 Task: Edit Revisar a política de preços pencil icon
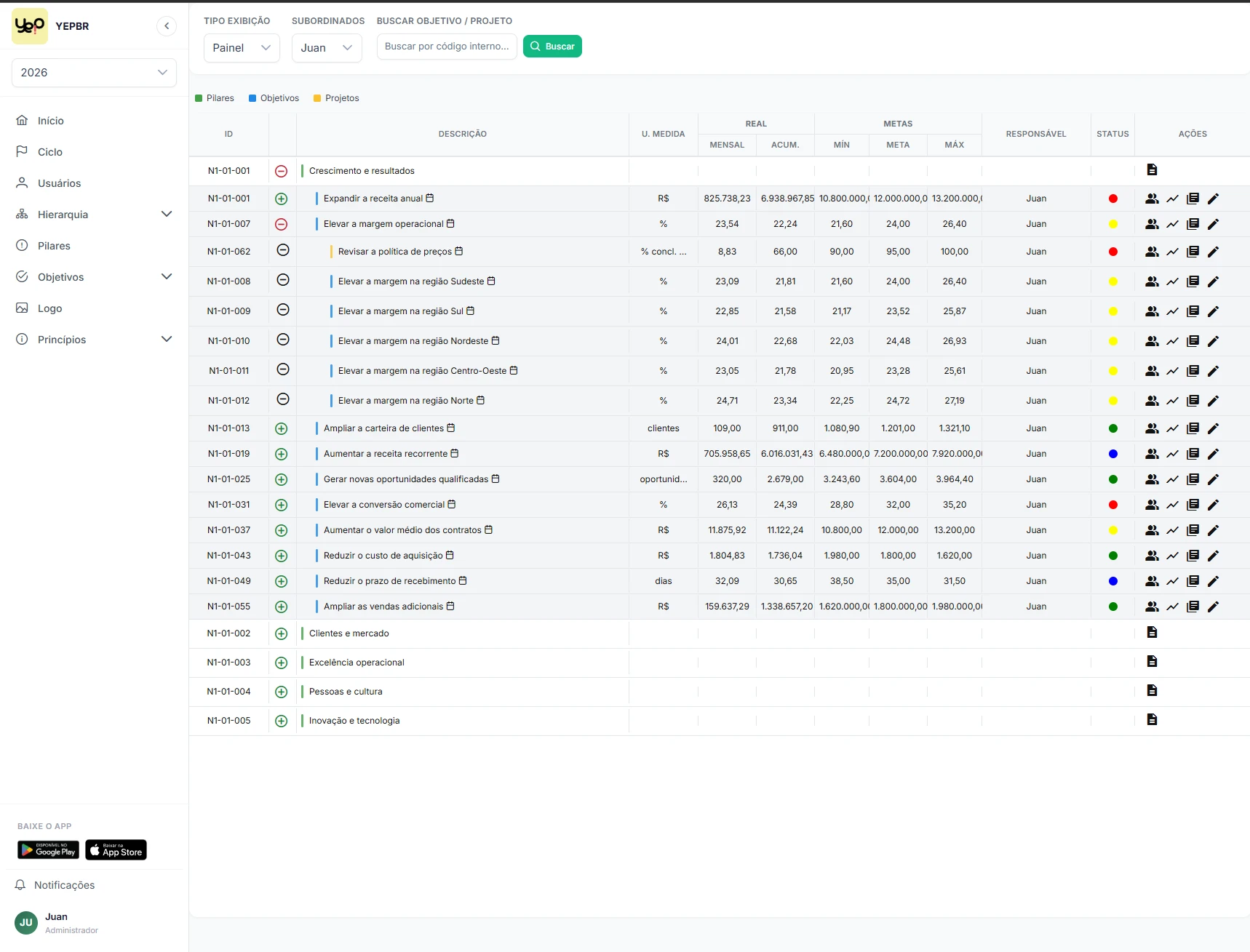tap(1213, 252)
